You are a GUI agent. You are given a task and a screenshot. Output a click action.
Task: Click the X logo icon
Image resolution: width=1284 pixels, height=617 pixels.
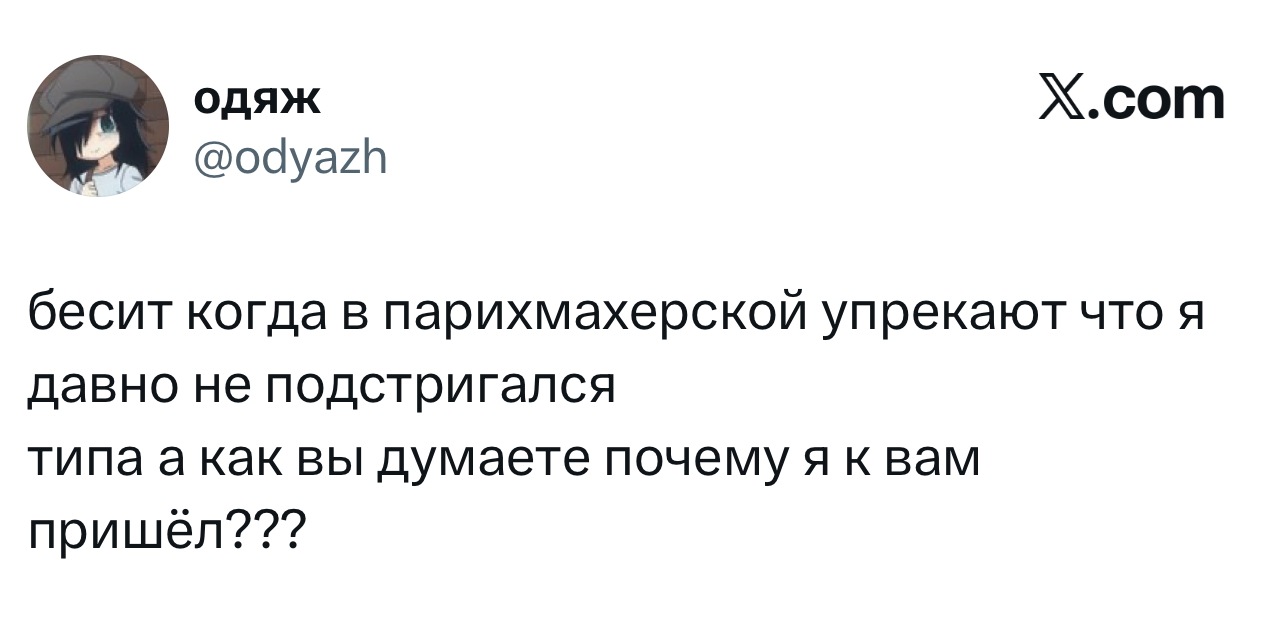coord(1062,100)
